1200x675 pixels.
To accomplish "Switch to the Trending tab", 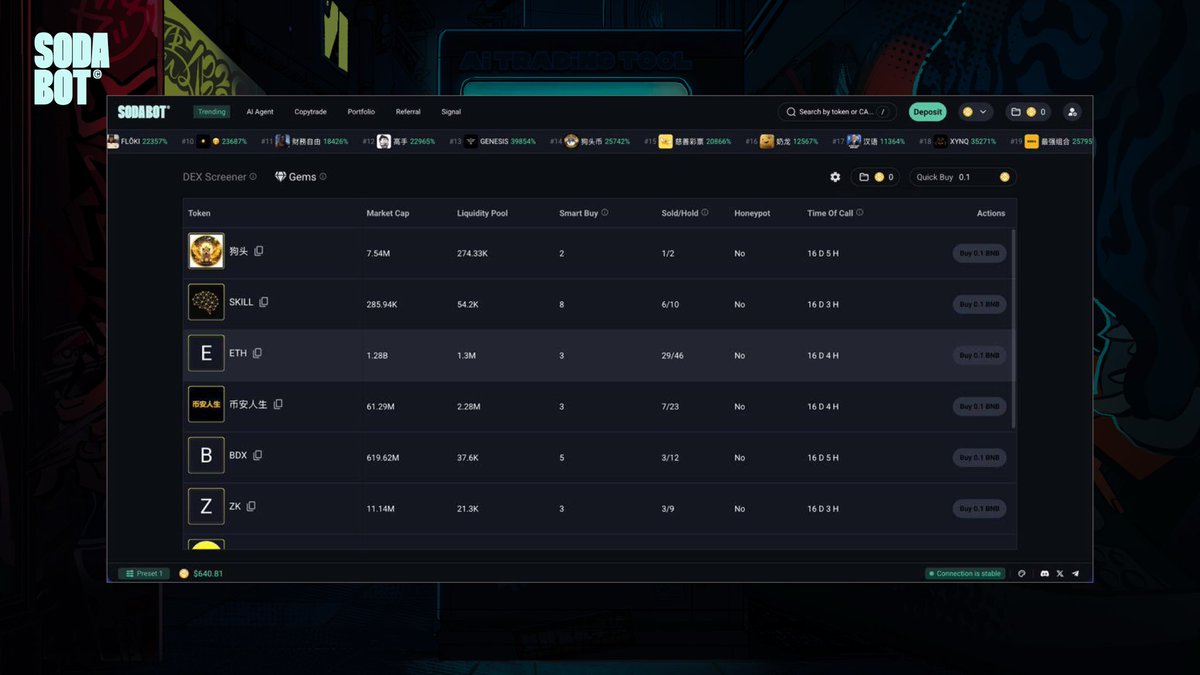I will (x=211, y=112).
